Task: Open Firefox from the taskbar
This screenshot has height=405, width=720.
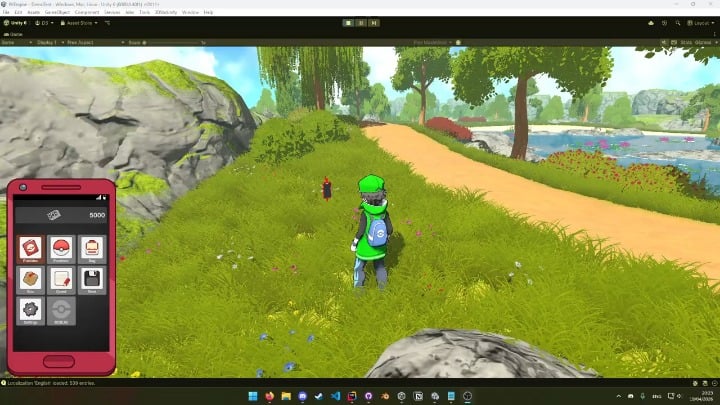Action: click(270, 396)
